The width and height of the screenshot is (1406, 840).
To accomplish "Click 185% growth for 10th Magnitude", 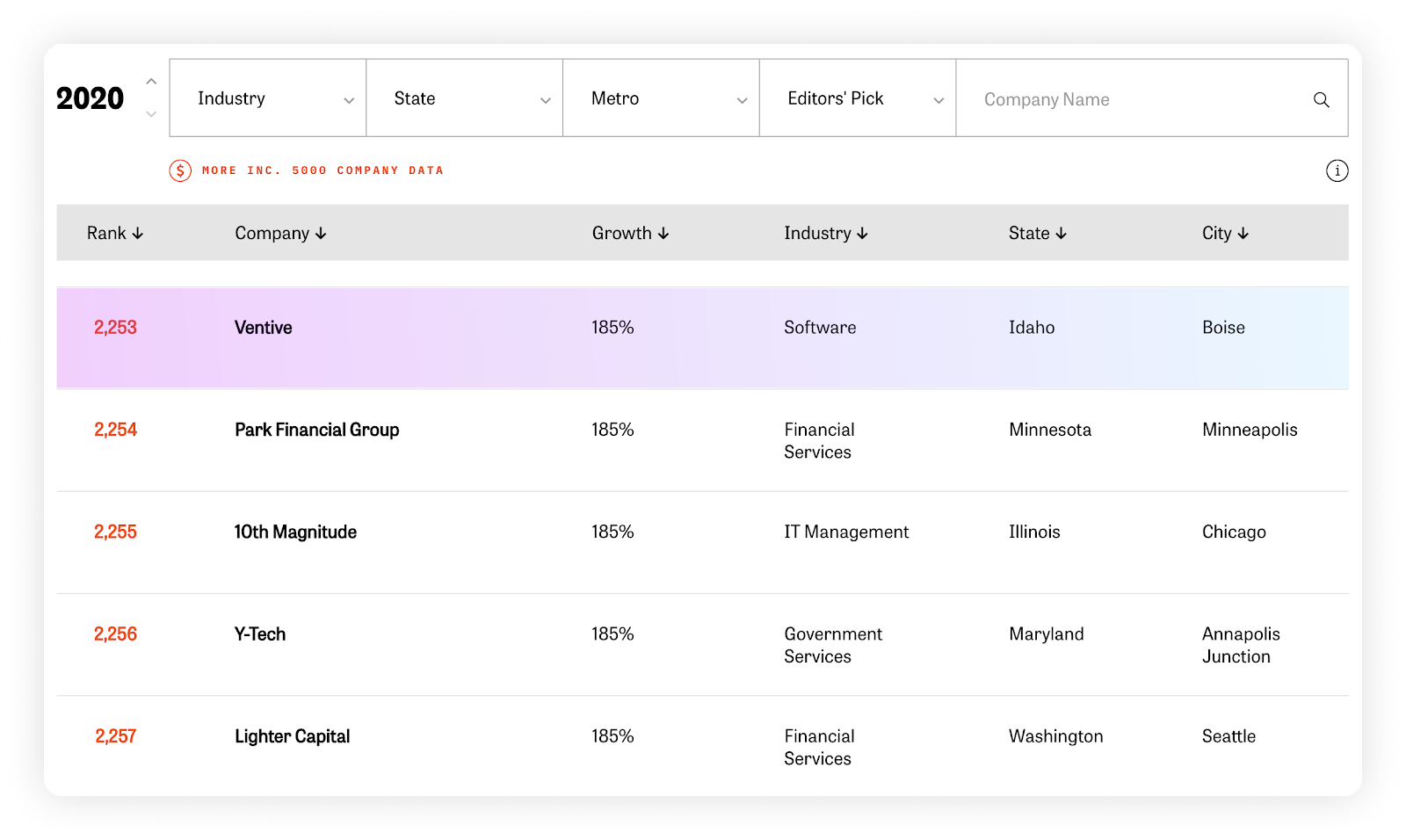I will (x=612, y=532).
